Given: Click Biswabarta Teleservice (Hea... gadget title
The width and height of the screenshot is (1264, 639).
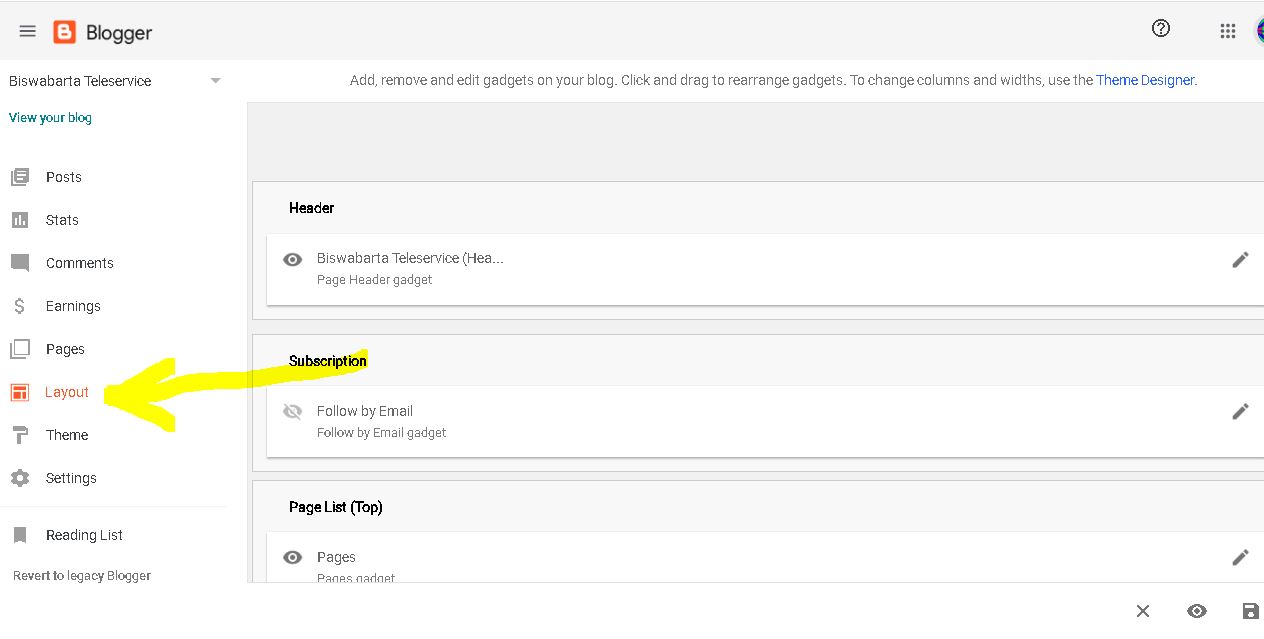Looking at the screenshot, I should pyautogui.click(x=410, y=258).
